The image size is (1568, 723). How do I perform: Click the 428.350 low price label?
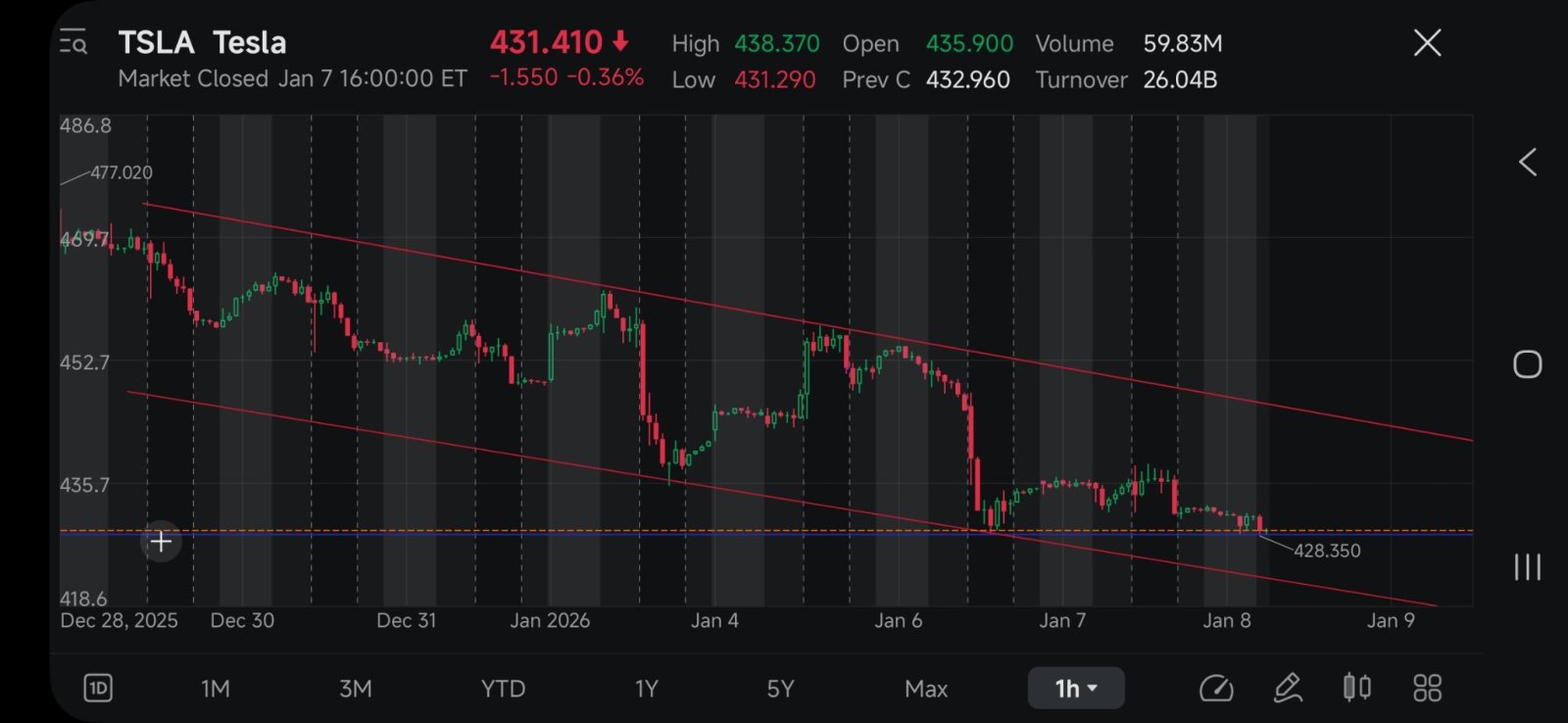(1327, 551)
